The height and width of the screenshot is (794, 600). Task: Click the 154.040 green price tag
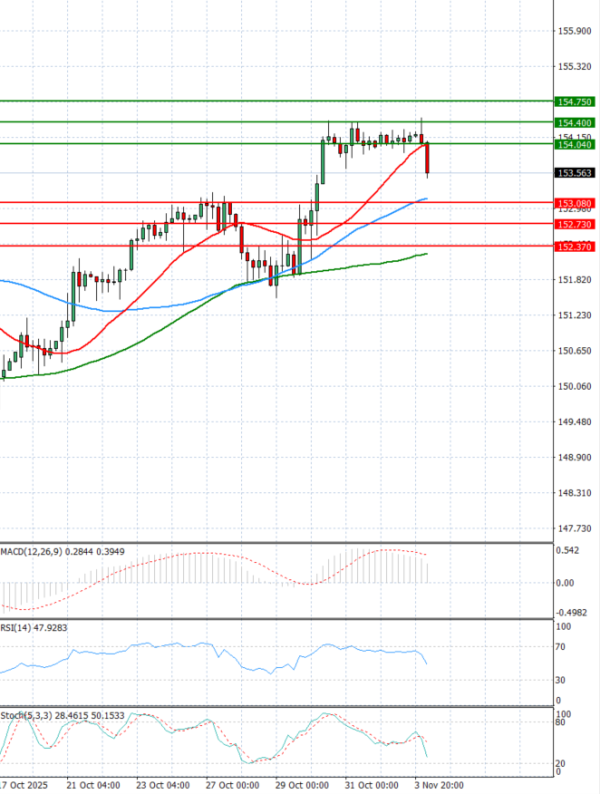coord(573,145)
